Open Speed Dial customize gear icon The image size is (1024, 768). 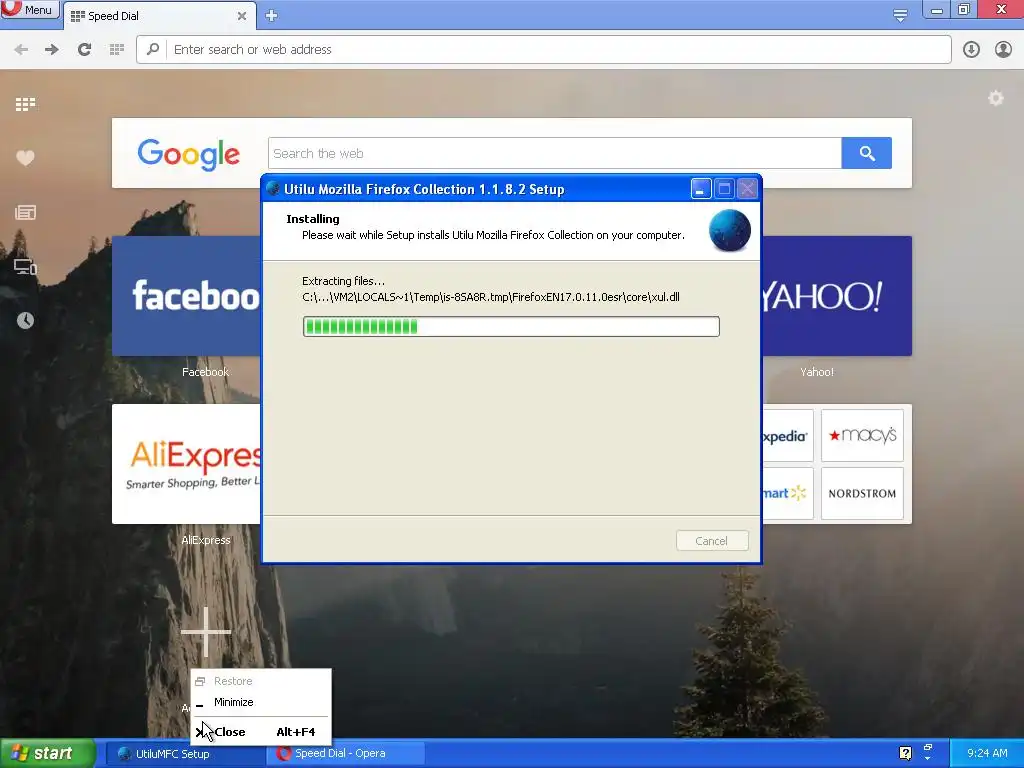tap(995, 99)
